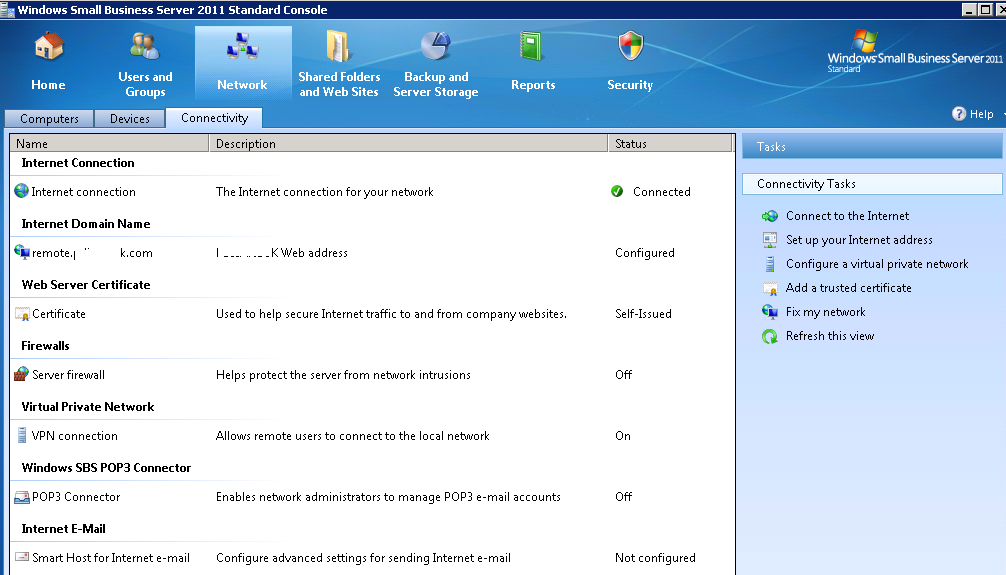Viewport: 1006px width, 575px height.
Task: Click the Add a trusted certificate icon
Action: pos(770,288)
